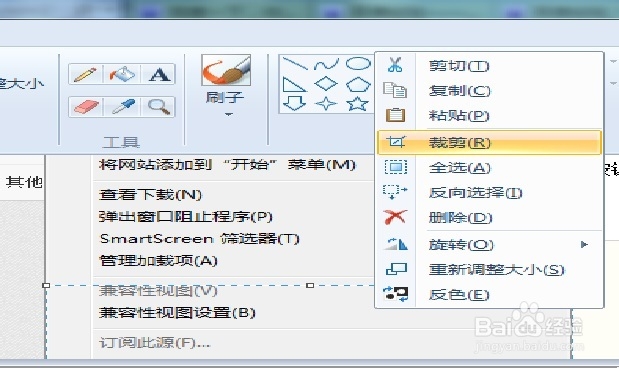This screenshot has width=619, height=368.
Task: Click the clipboard icon next to 粘贴
Action: (395, 115)
